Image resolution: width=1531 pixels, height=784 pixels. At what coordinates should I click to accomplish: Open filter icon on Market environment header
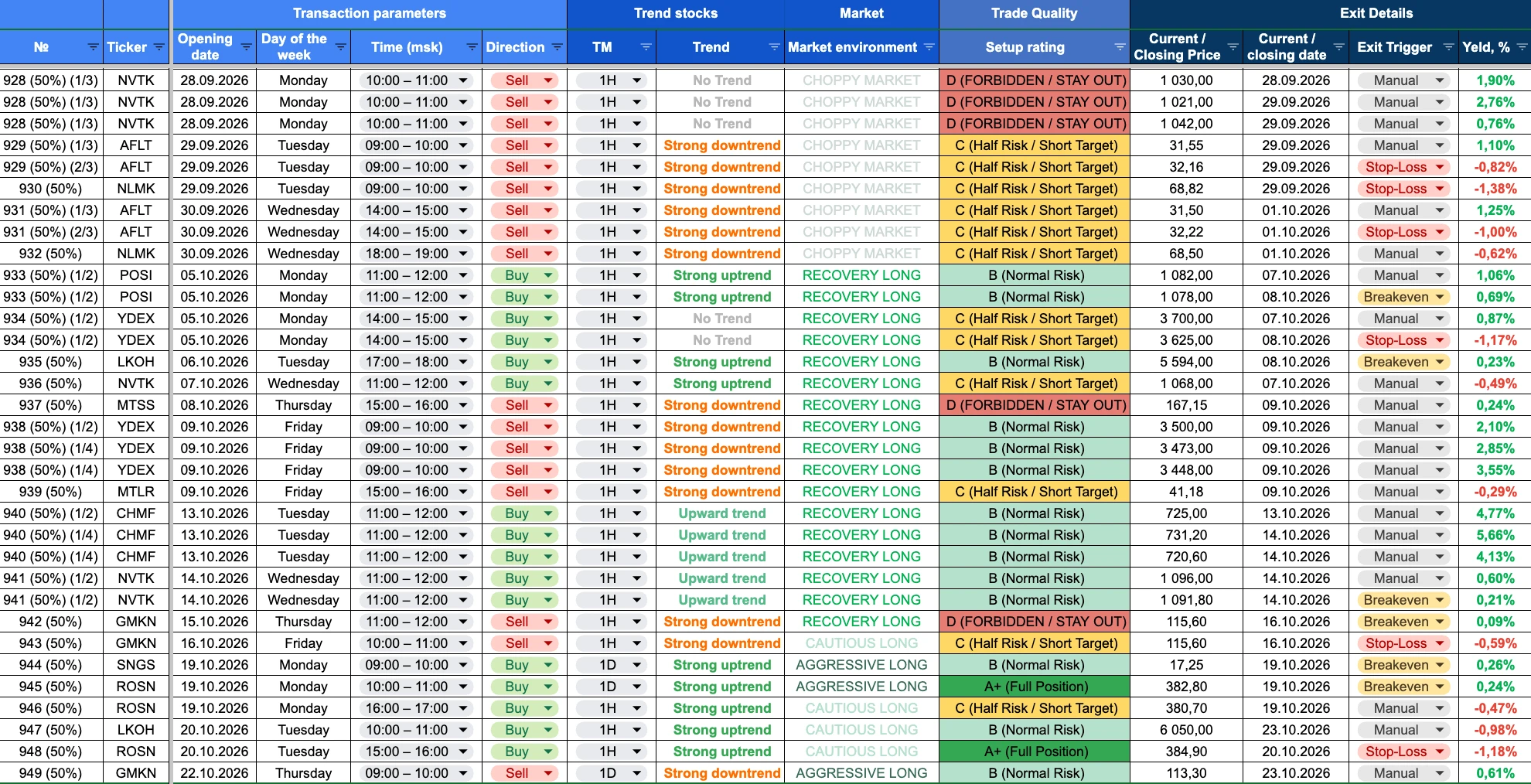click(929, 47)
